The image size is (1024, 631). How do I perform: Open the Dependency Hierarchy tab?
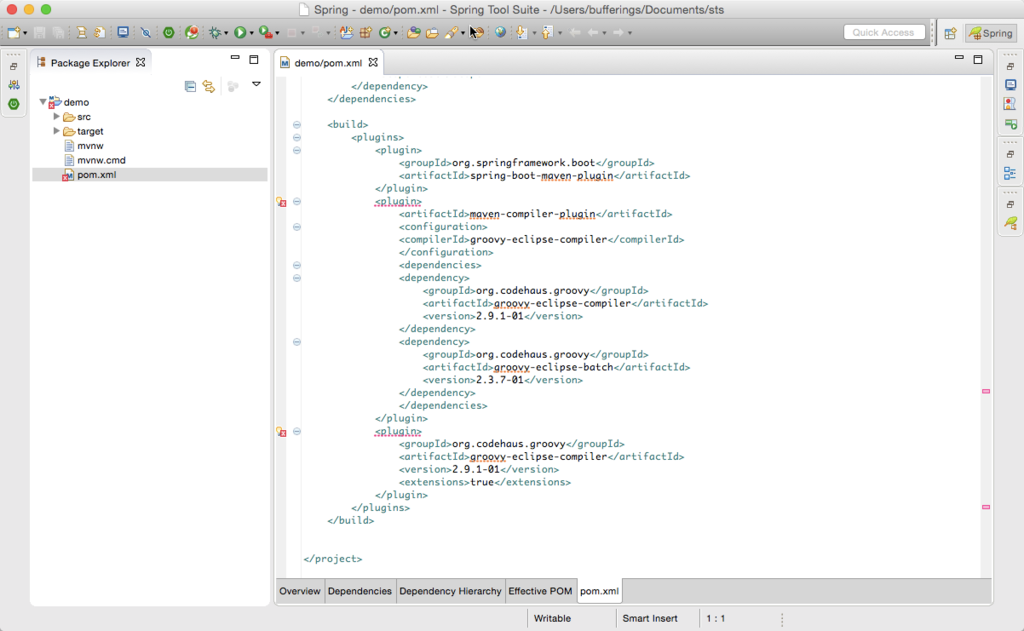click(450, 591)
